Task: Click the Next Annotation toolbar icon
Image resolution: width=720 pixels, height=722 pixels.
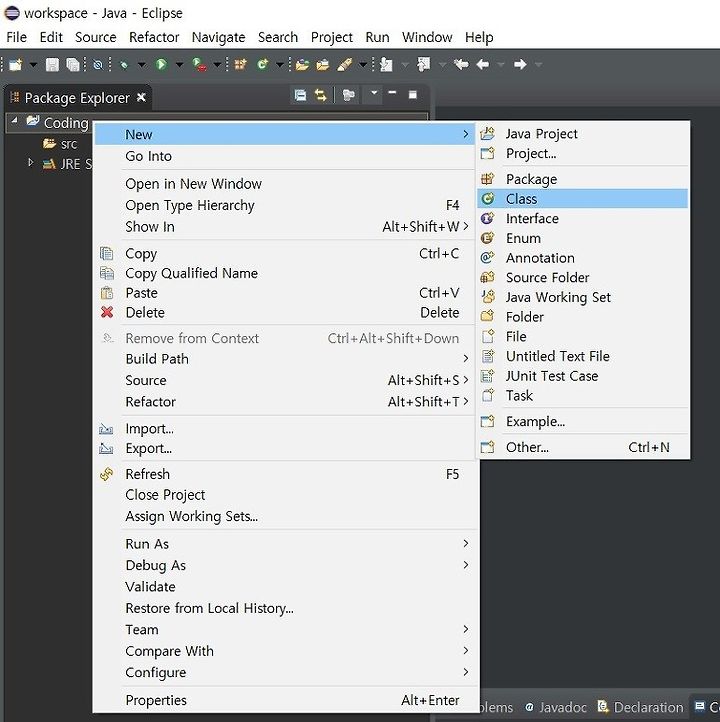Action: pos(386,64)
